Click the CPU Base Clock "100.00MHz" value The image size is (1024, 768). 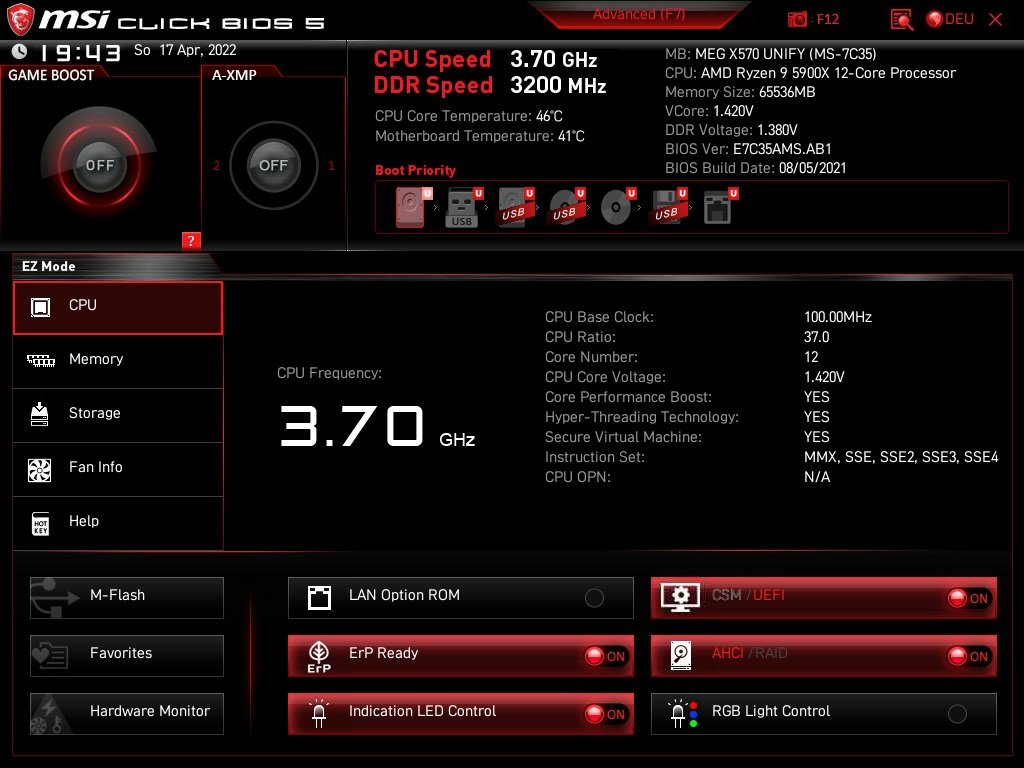click(x=838, y=317)
